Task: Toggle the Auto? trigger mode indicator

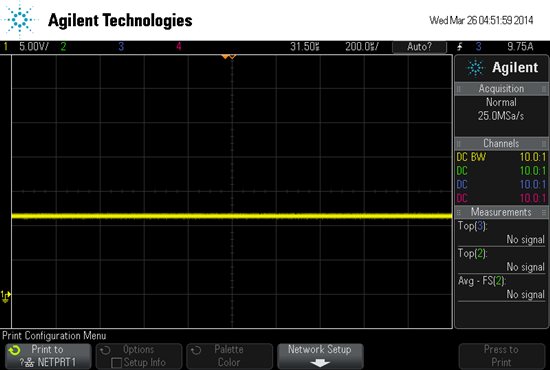Action: point(419,47)
